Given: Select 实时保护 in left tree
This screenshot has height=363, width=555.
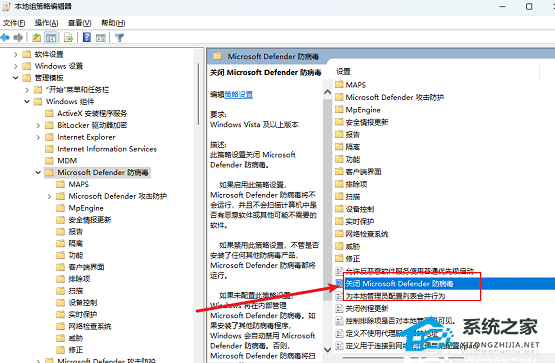Looking at the screenshot, I should (83, 314).
